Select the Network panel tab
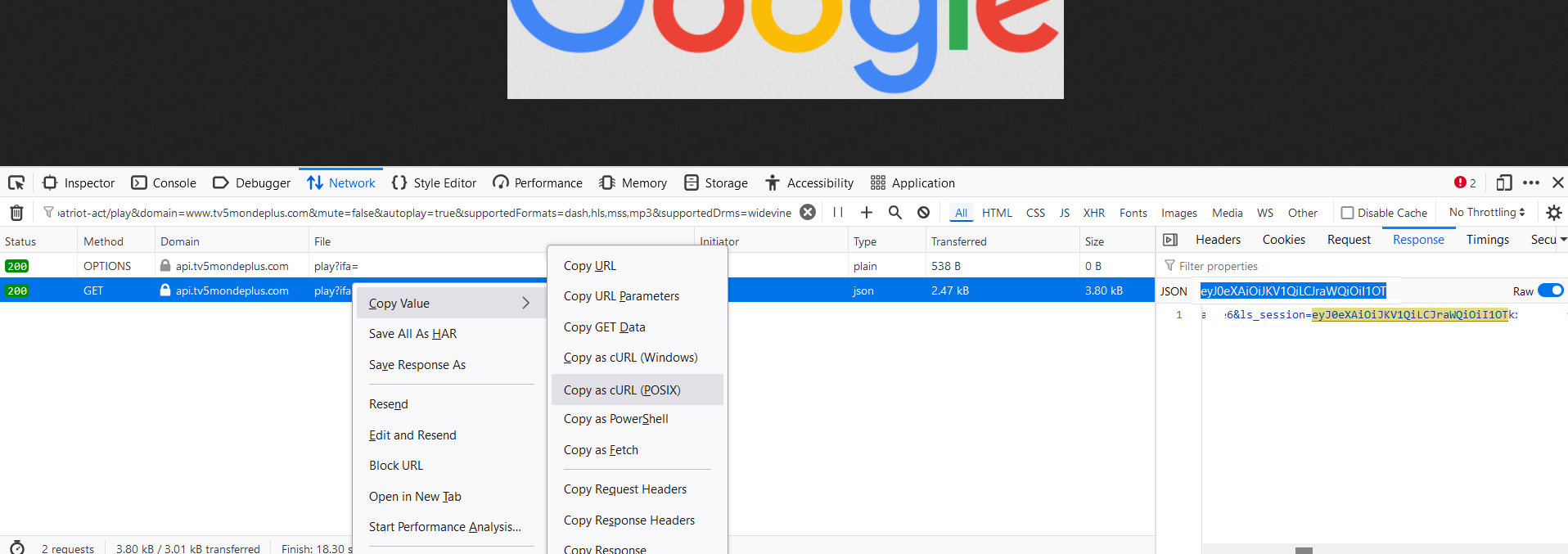 point(340,182)
